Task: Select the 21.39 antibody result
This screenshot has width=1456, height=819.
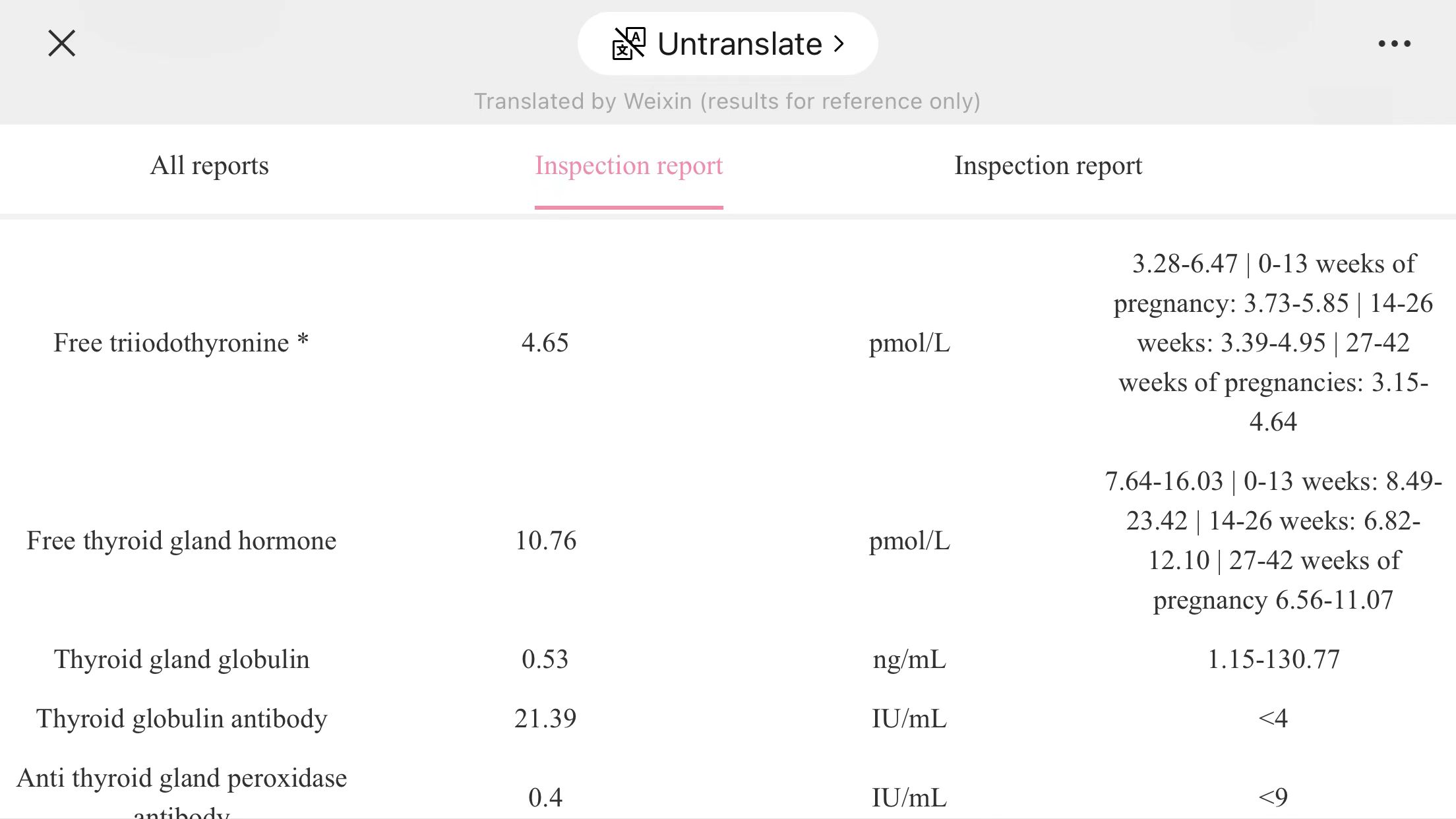Action: [x=545, y=719]
